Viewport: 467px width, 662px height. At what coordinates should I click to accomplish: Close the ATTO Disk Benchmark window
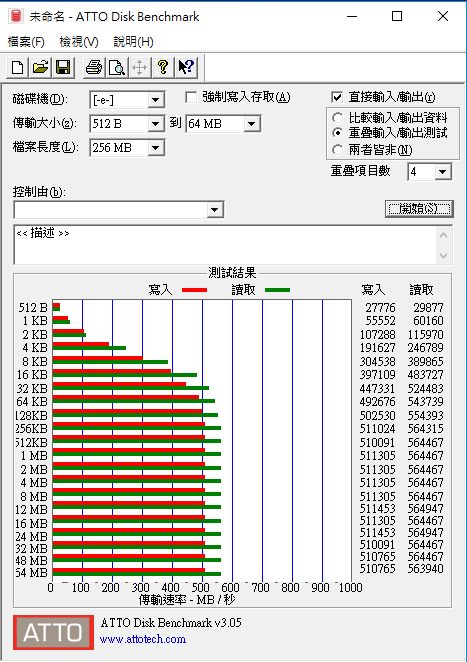[443, 16]
